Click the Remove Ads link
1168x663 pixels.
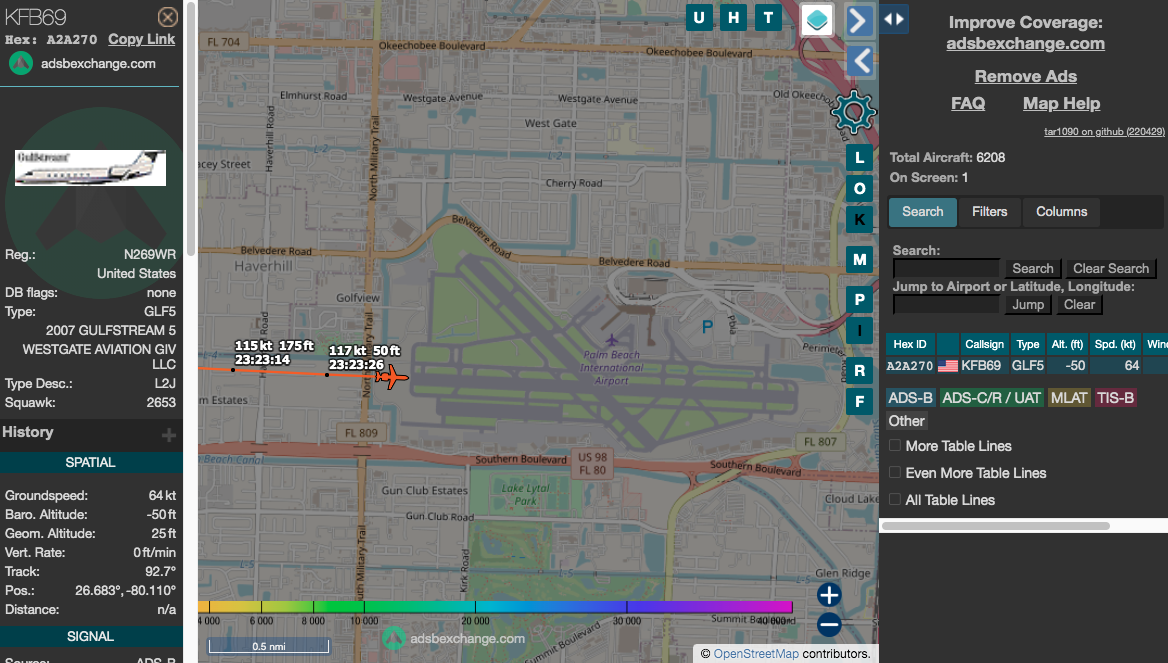click(1025, 76)
